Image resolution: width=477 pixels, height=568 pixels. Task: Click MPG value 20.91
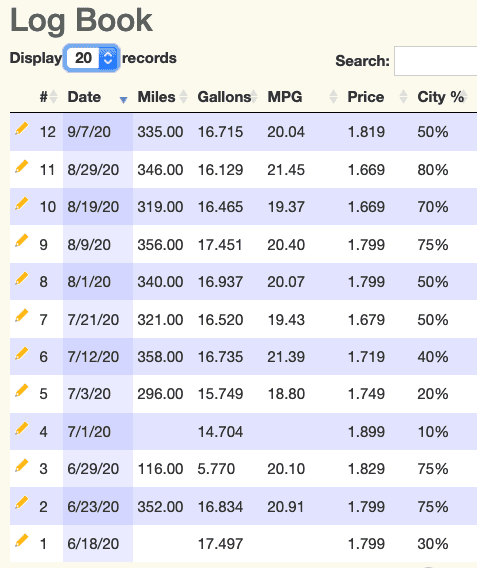(x=286, y=507)
